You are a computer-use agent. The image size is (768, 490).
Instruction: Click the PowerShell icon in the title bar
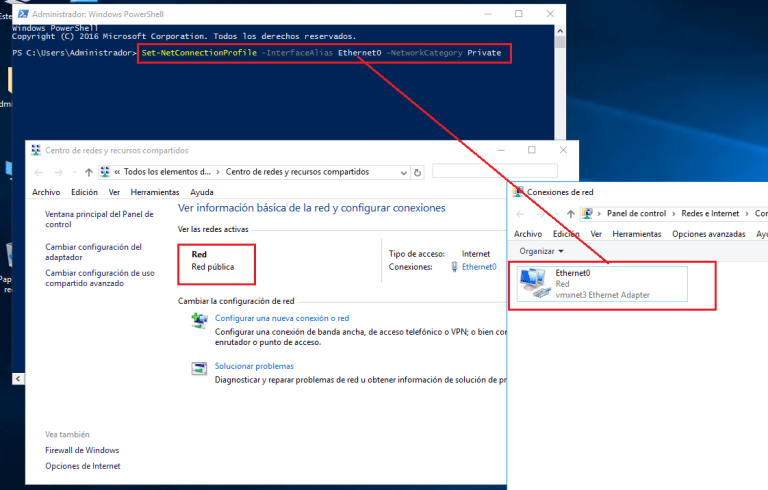point(23,14)
